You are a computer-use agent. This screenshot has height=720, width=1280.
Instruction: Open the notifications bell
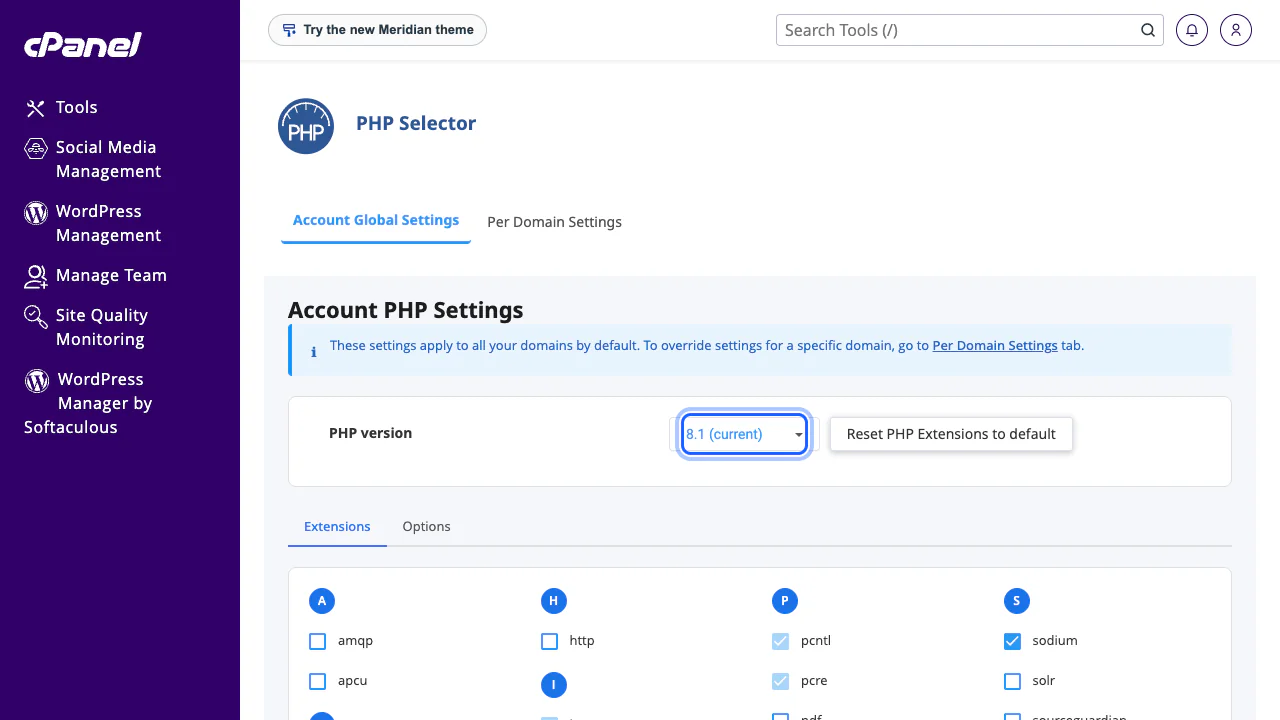[x=1192, y=30]
